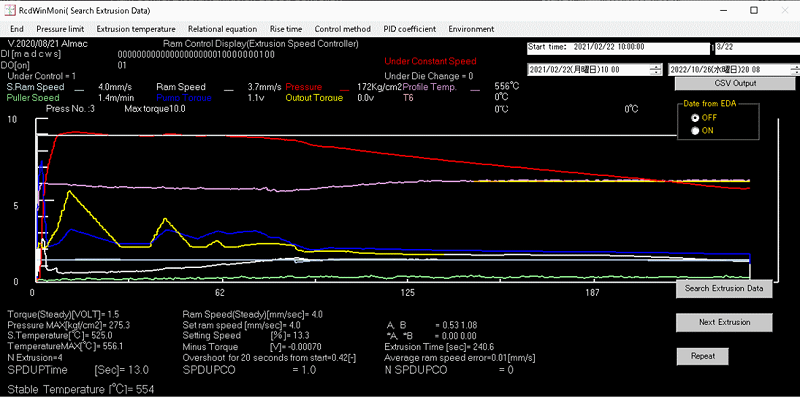Open the Control method menu

pyautogui.click(x=342, y=29)
